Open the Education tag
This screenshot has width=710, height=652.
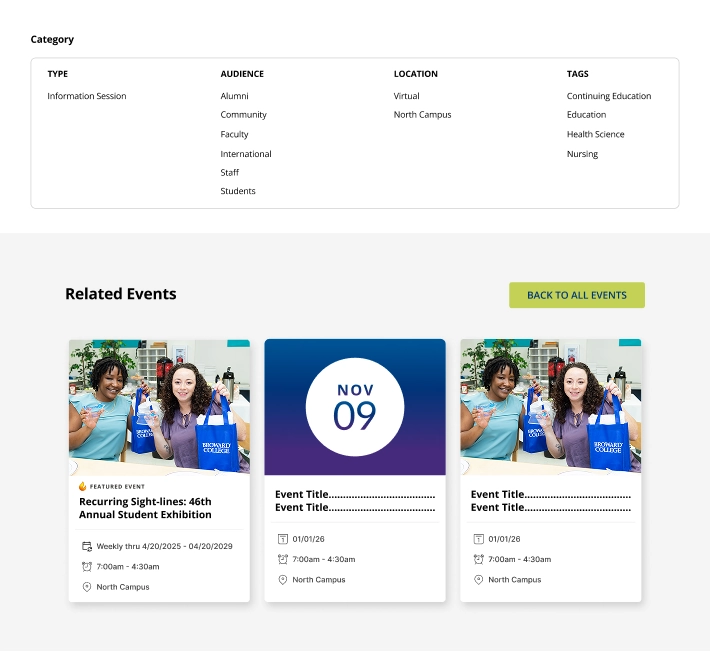click(586, 115)
